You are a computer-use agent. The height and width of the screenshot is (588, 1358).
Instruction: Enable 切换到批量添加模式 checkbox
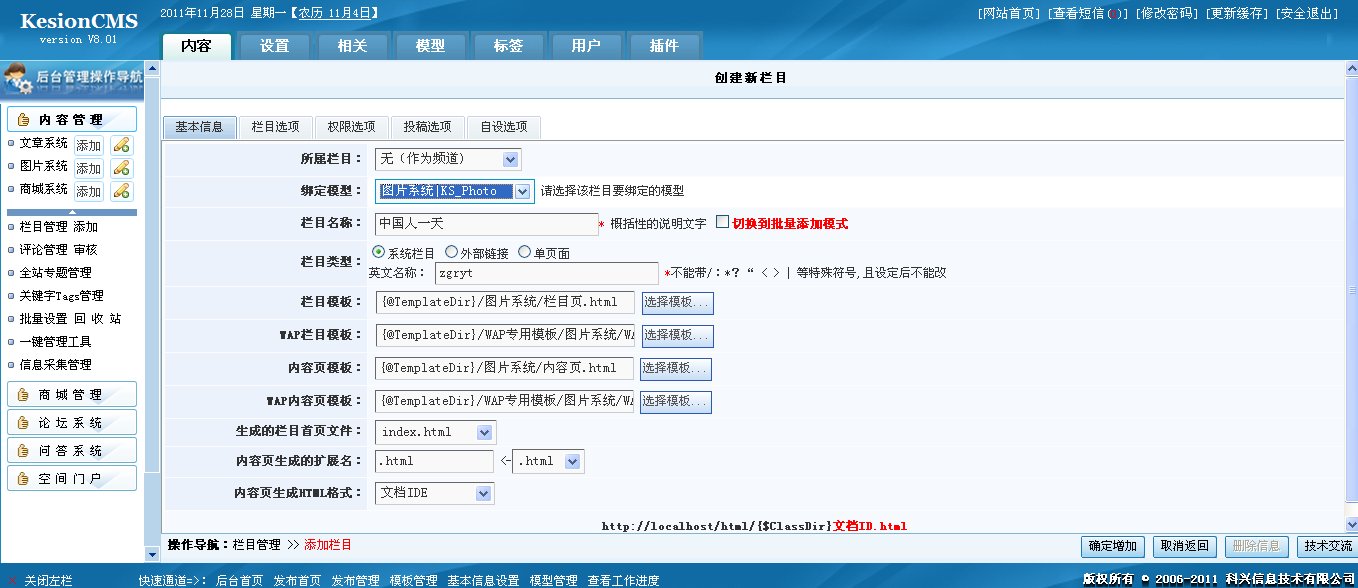(x=722, y=224)
